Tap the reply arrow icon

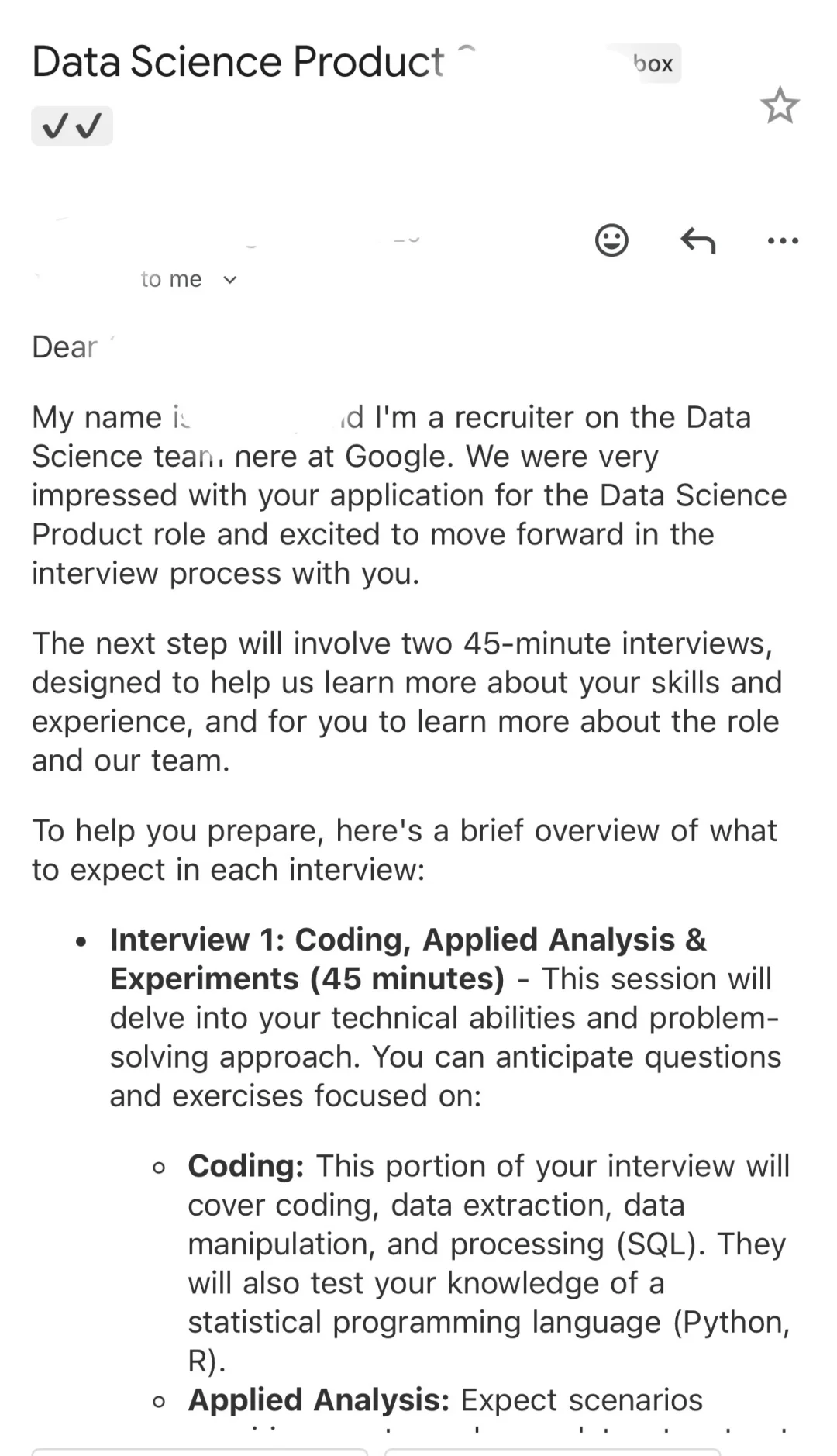[697, 240]
